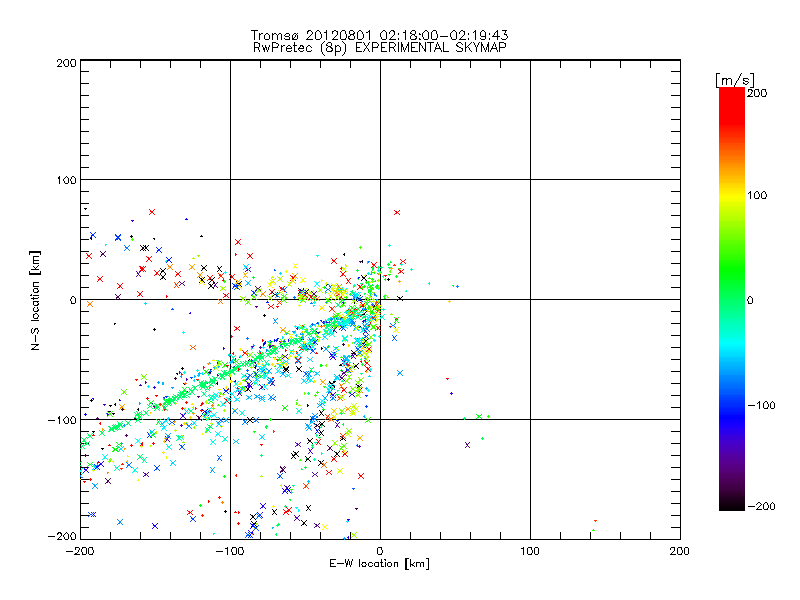Pick the black bottom of the colorbar
Viewport: 800px width, 600px height.
click(732, 504)
